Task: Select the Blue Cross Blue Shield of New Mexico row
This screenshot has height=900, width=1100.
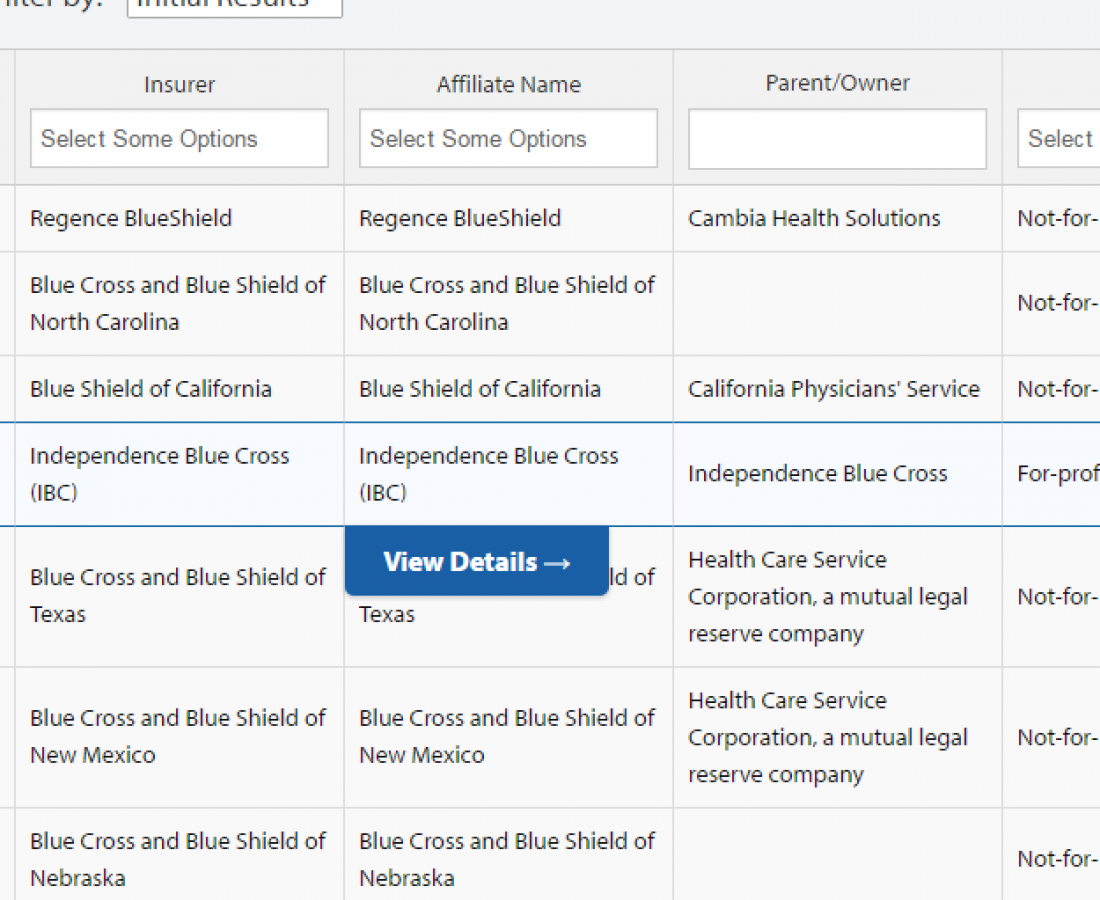Action: (178, 737)
